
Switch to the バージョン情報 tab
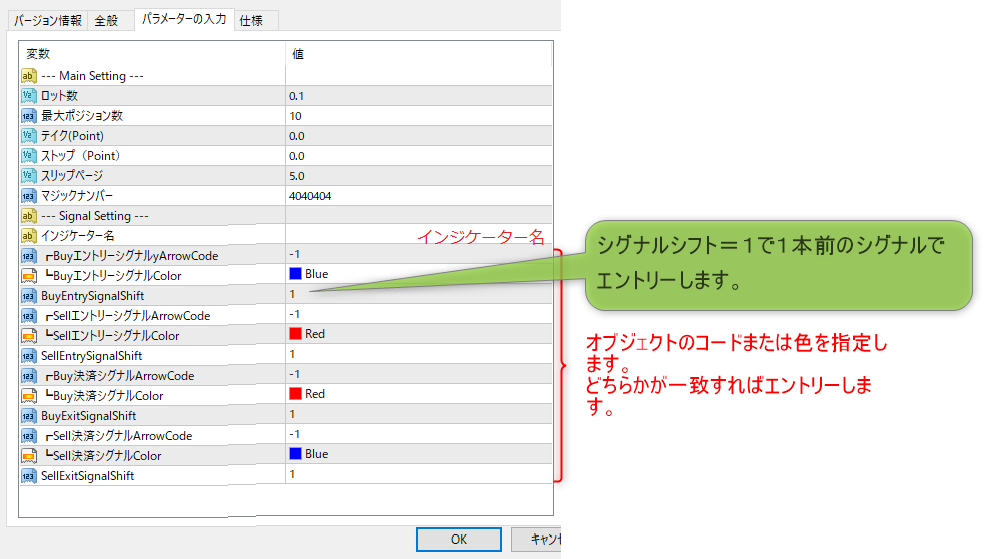point(48,20)
